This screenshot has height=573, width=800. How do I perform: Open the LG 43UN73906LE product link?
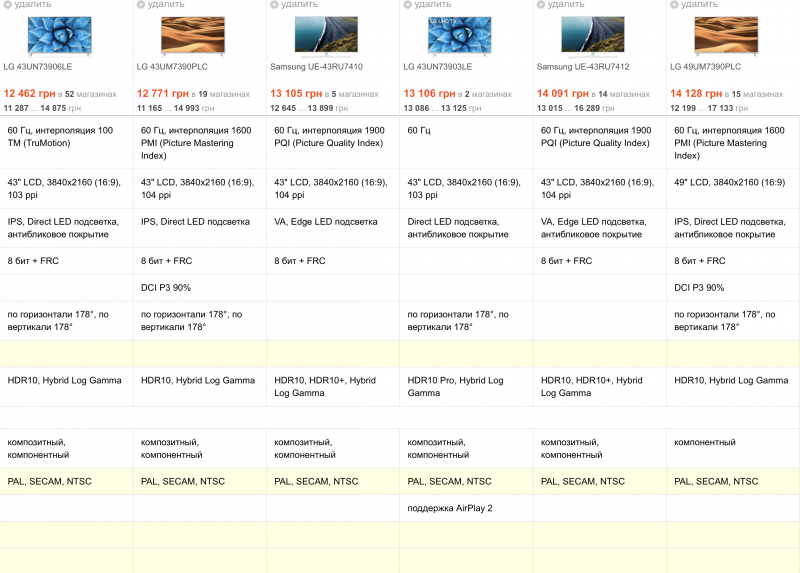point(38,67)
